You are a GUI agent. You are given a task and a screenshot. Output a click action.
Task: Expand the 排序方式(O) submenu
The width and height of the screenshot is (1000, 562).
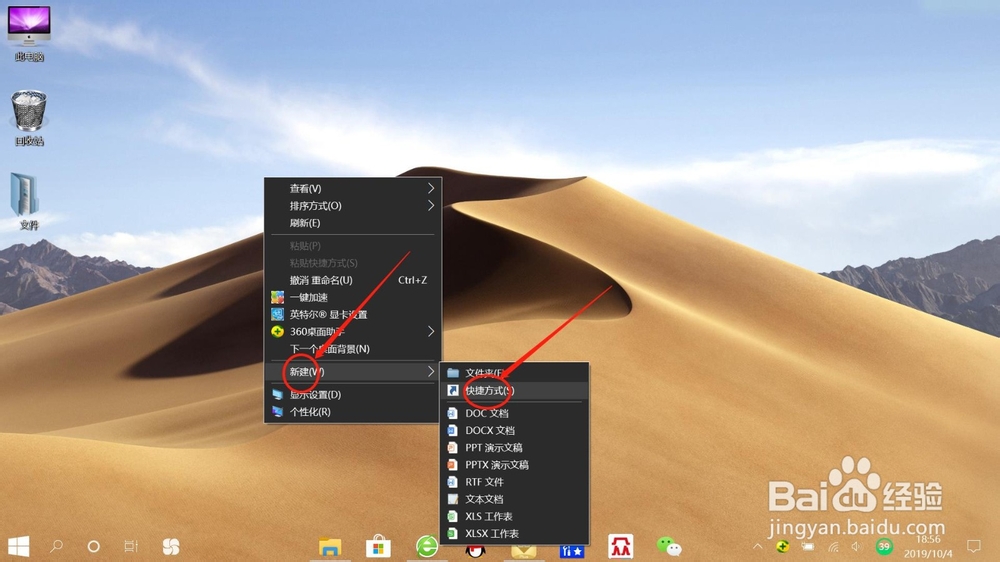coord(353,205)
